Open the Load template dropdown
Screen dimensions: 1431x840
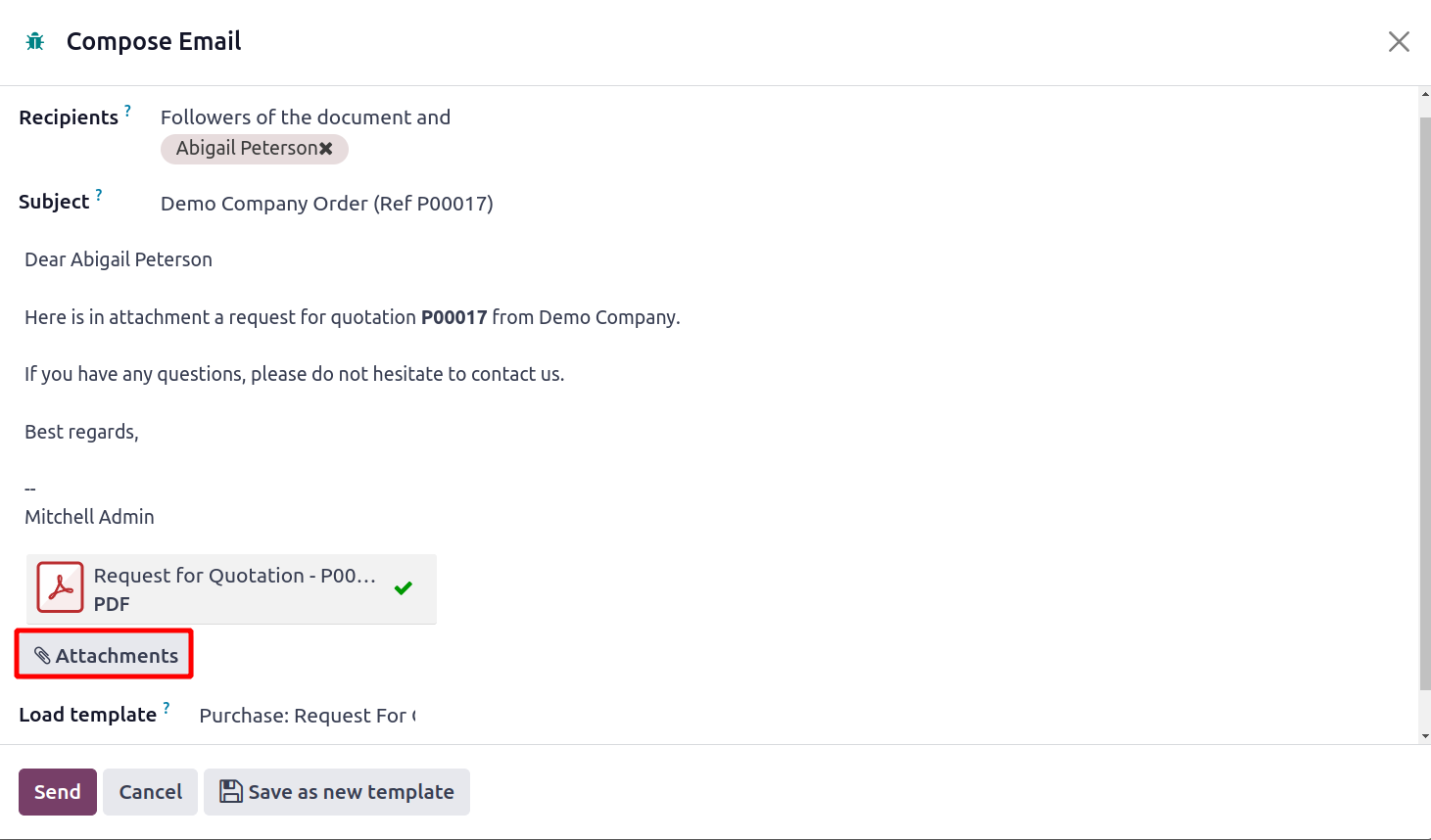tap(307, 716)
